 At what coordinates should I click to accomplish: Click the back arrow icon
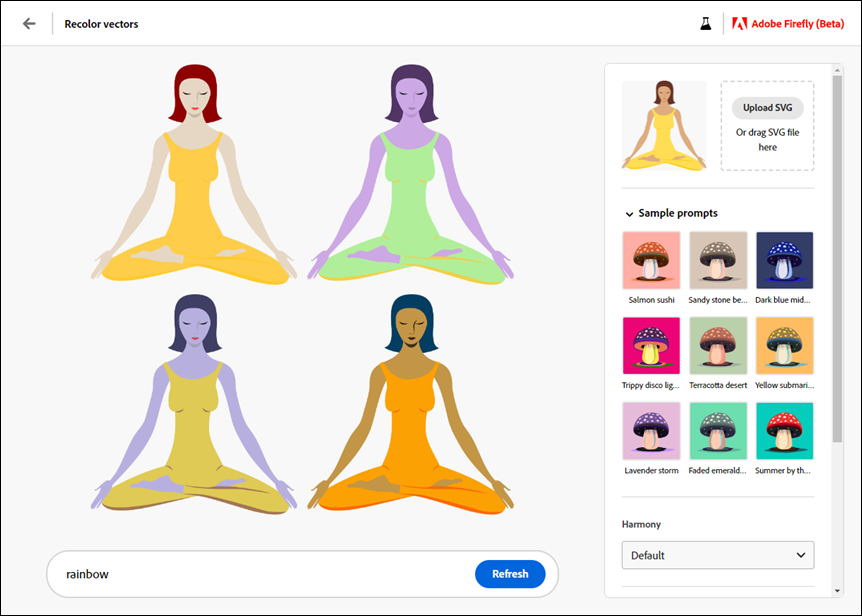[29, 24]
